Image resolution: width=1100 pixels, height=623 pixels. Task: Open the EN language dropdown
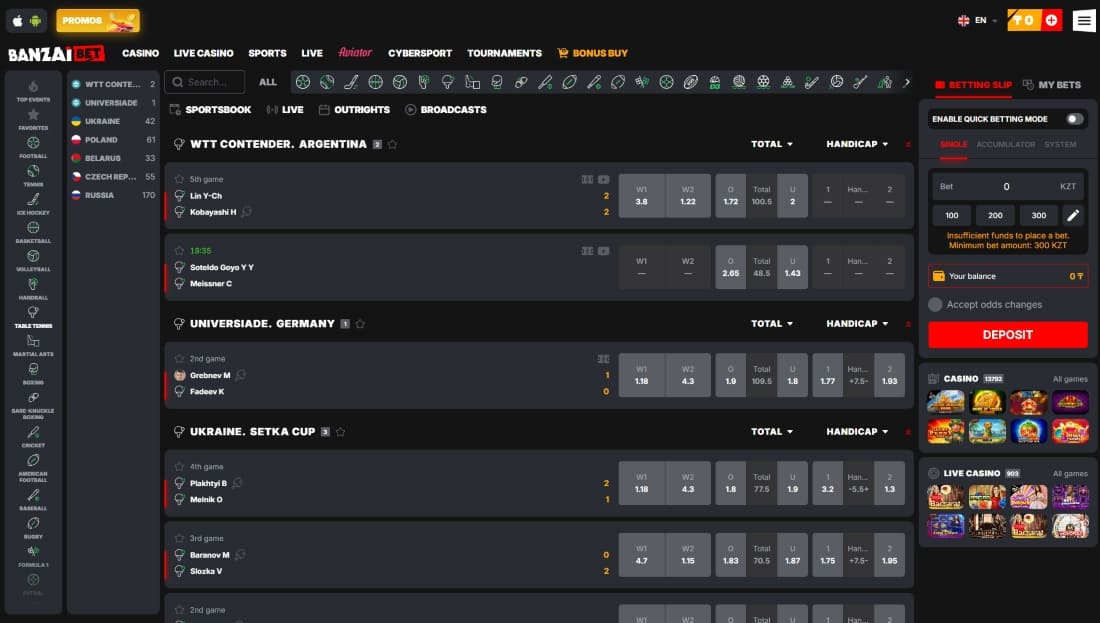(x=977, y=20)
